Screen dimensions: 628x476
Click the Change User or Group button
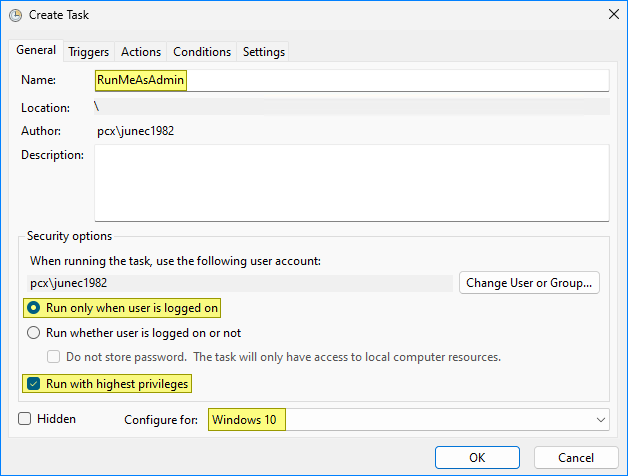pyautogui.click(x=529, y=283)
